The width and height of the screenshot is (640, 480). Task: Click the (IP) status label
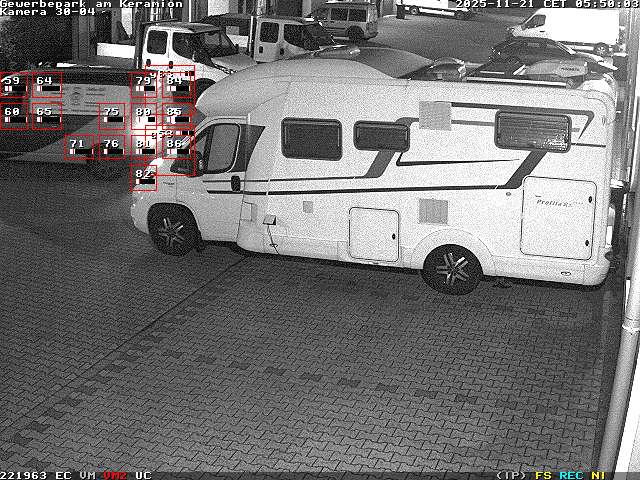511,475
